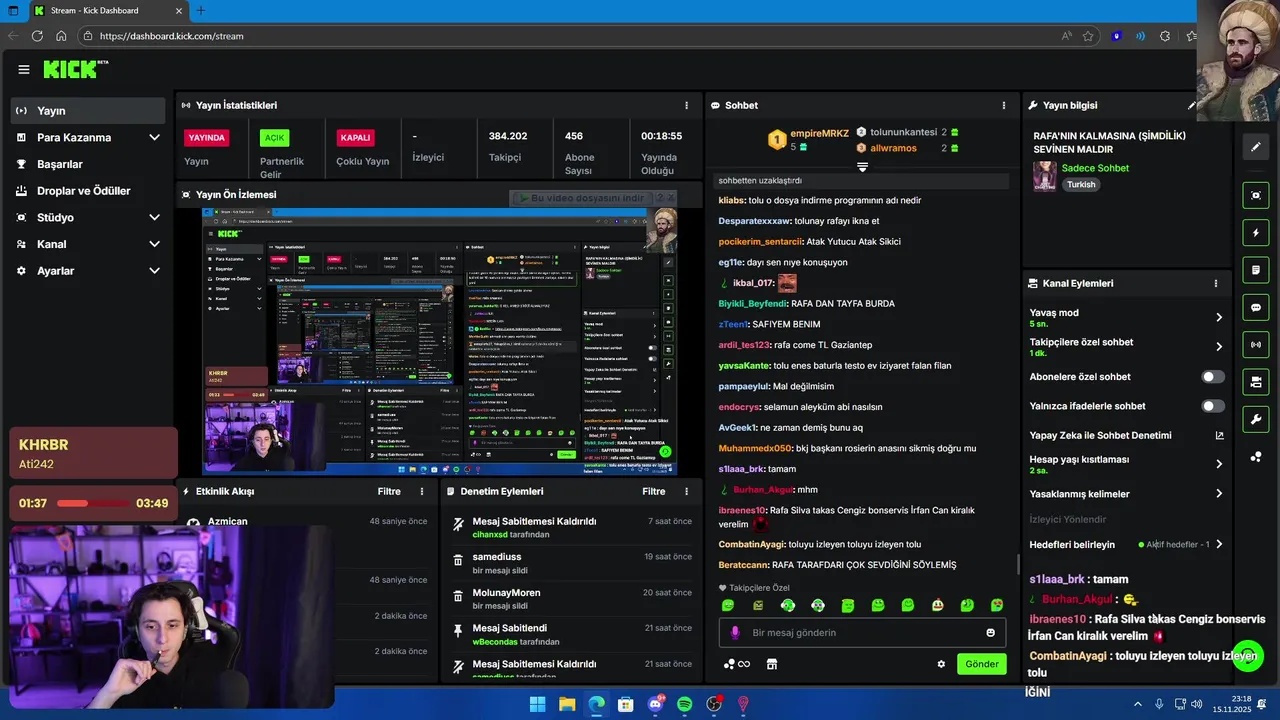Click the KHRBR song progress bar
Image resolution: width=1280 pixels, height=720 pixels.
pos(93,503)
